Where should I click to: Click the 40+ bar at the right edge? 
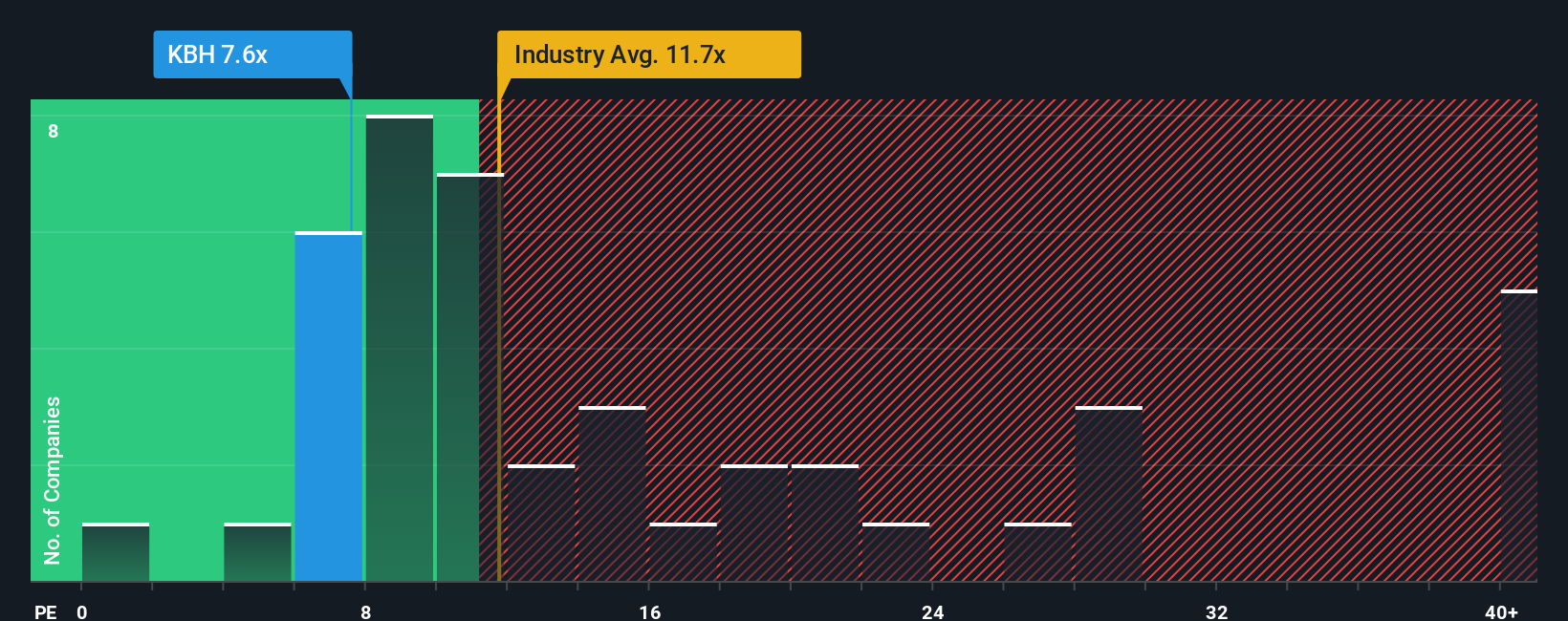coord(1519,436)
